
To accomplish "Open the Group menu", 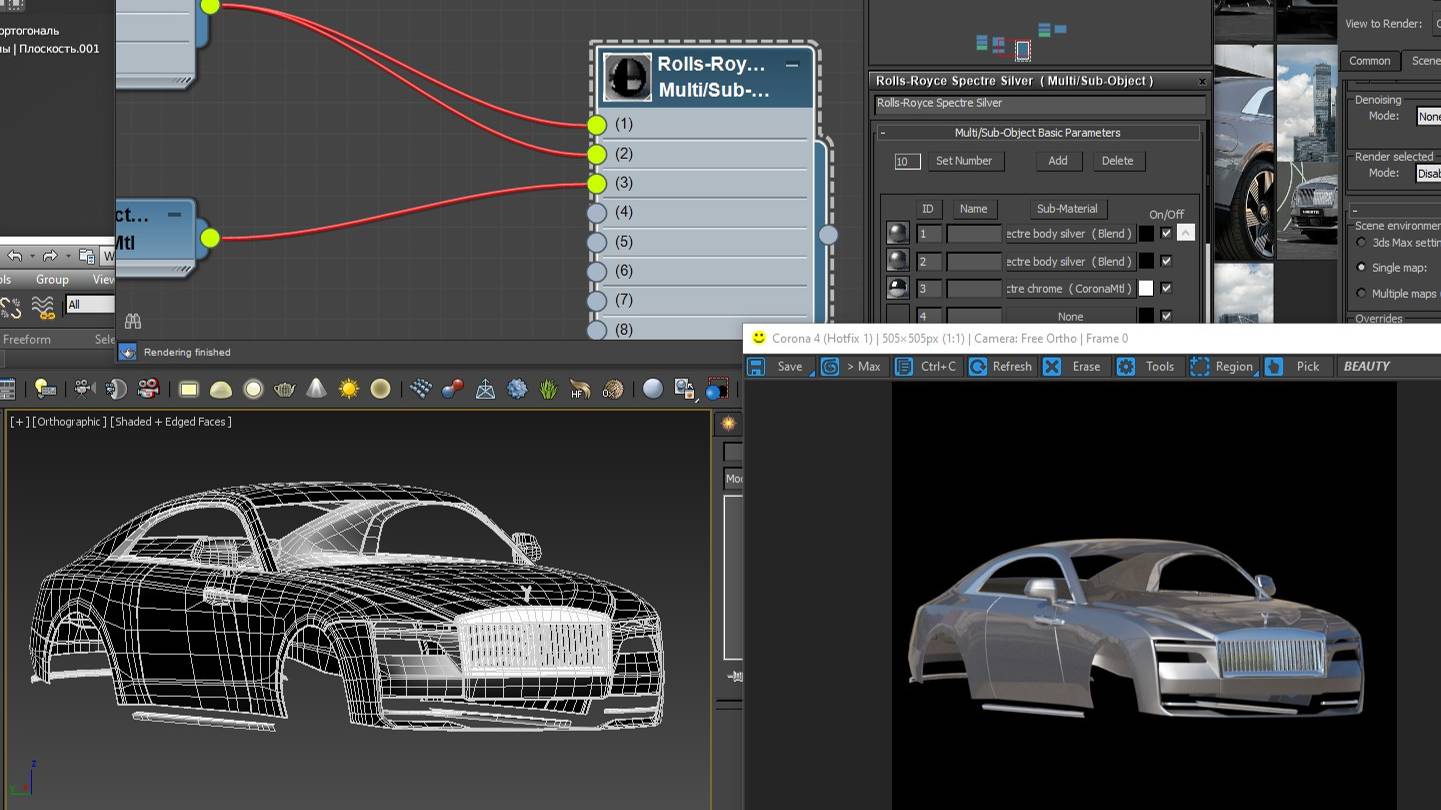I will pos(52,280).
